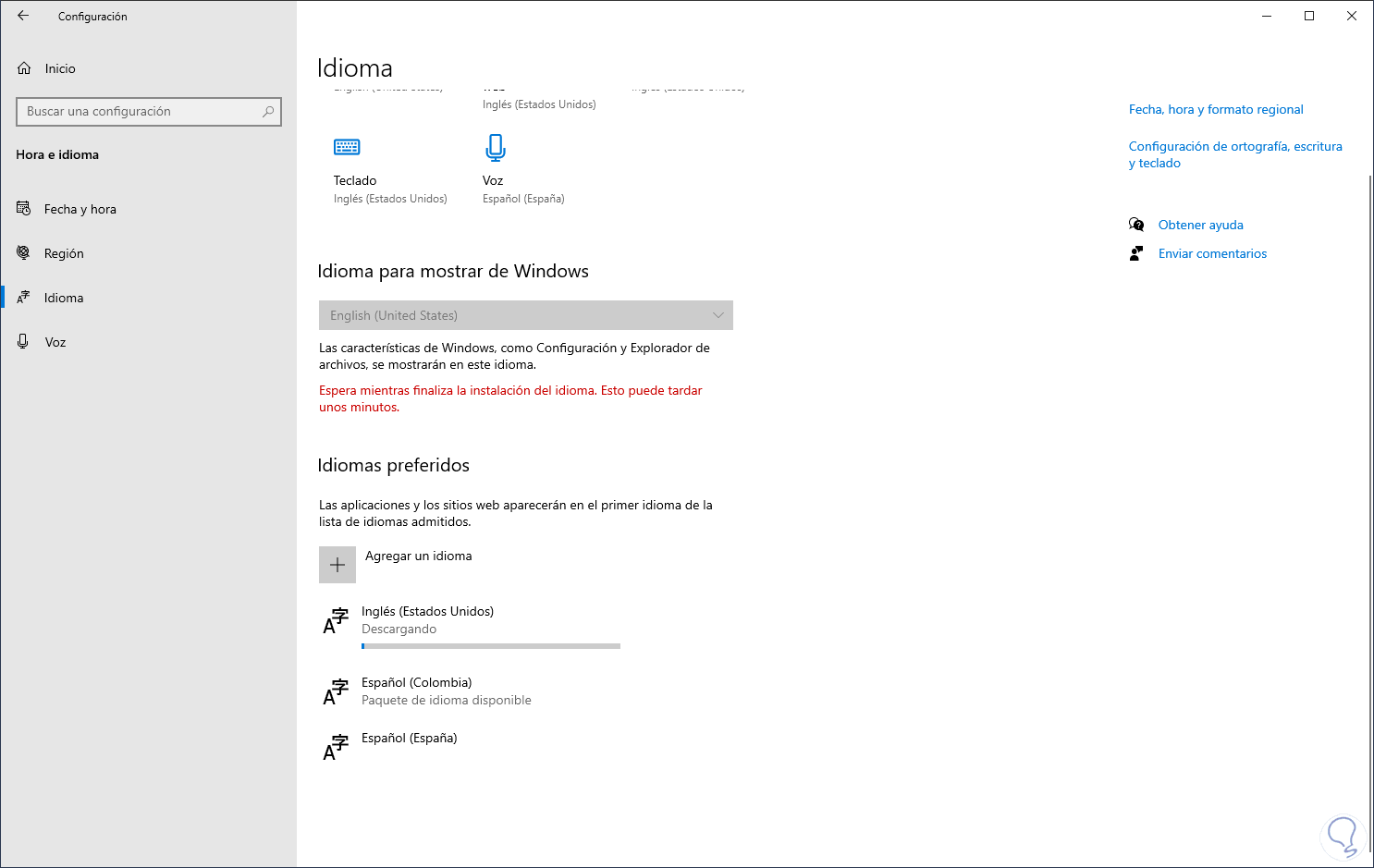
Task: Click the Hora e idioma section title
Action: click(x=57, y=154)
